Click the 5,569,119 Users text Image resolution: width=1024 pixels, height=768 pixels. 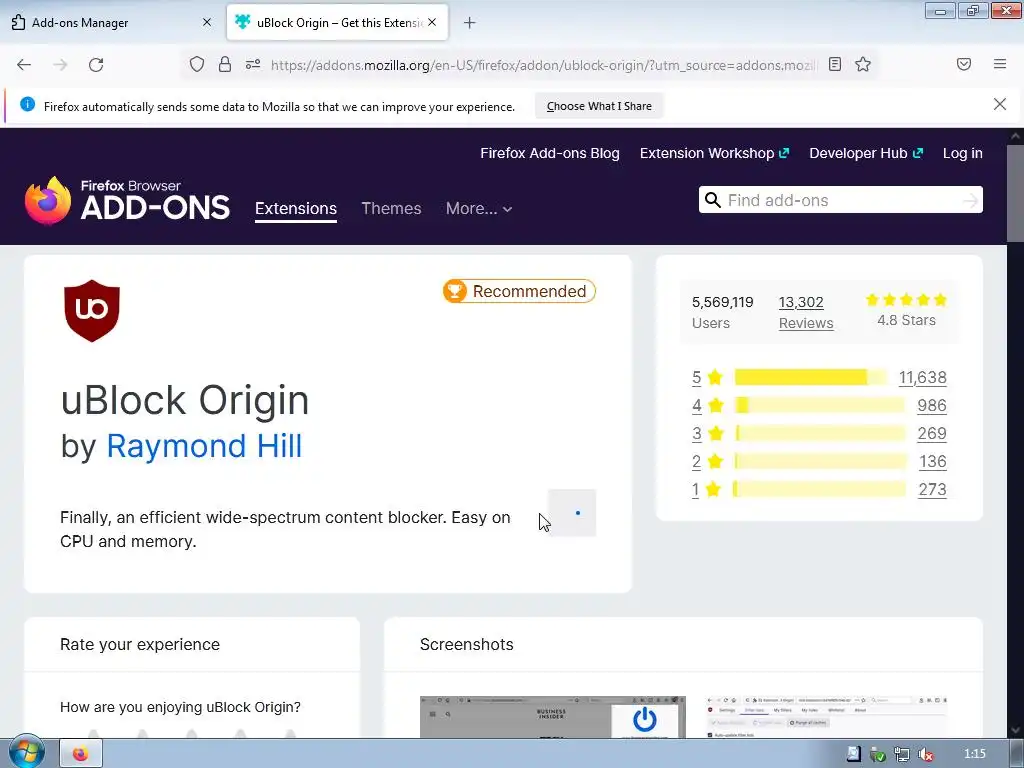tap(722, 312)
